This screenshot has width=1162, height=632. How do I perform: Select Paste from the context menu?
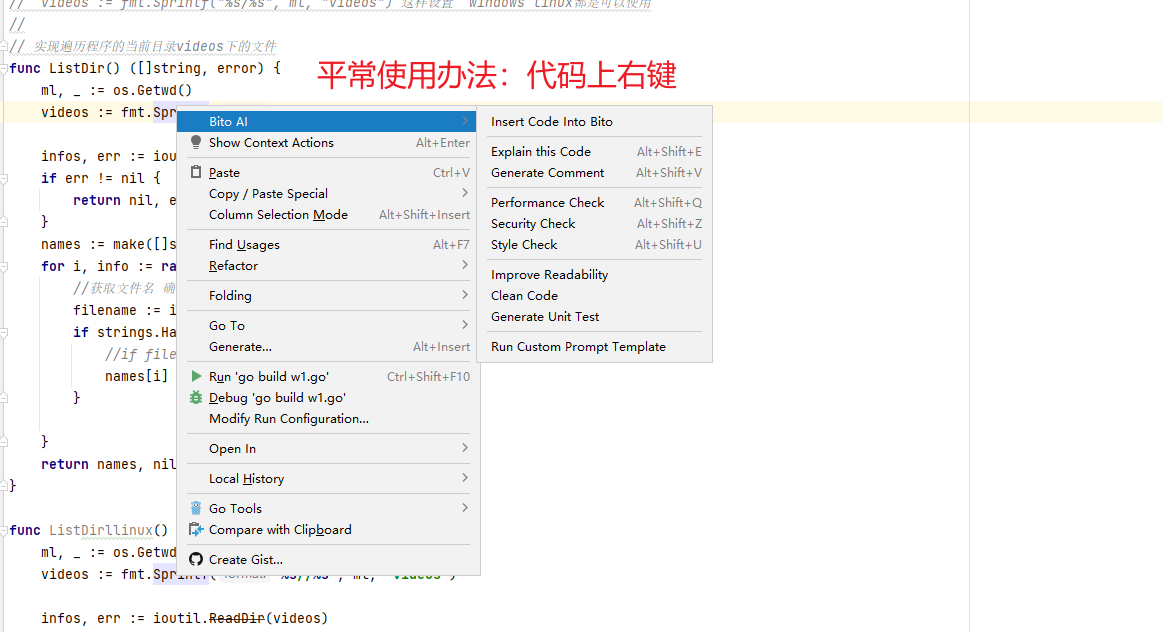coord(327,172)
